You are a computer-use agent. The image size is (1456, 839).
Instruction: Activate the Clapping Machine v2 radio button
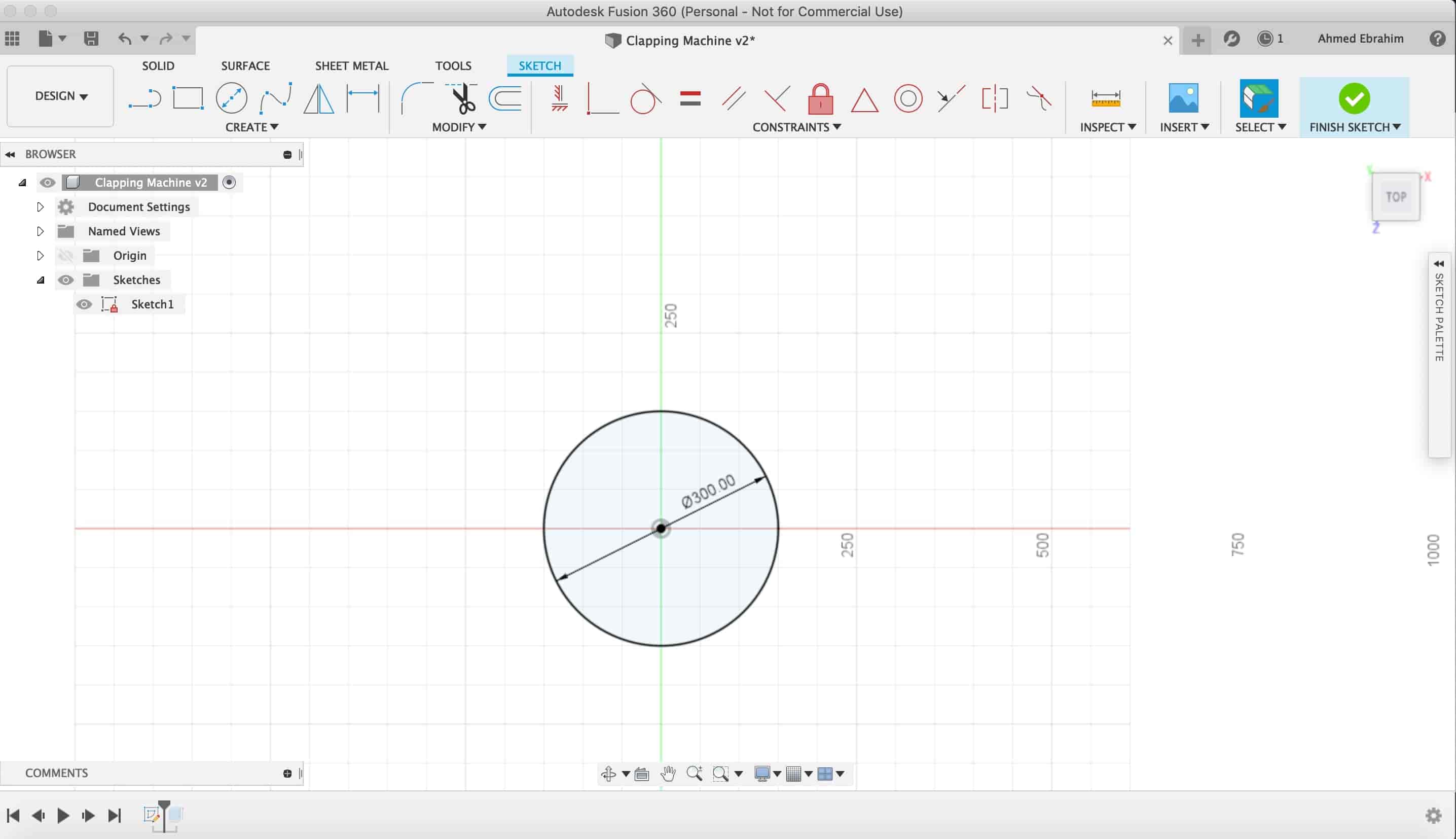coord(229,183)
